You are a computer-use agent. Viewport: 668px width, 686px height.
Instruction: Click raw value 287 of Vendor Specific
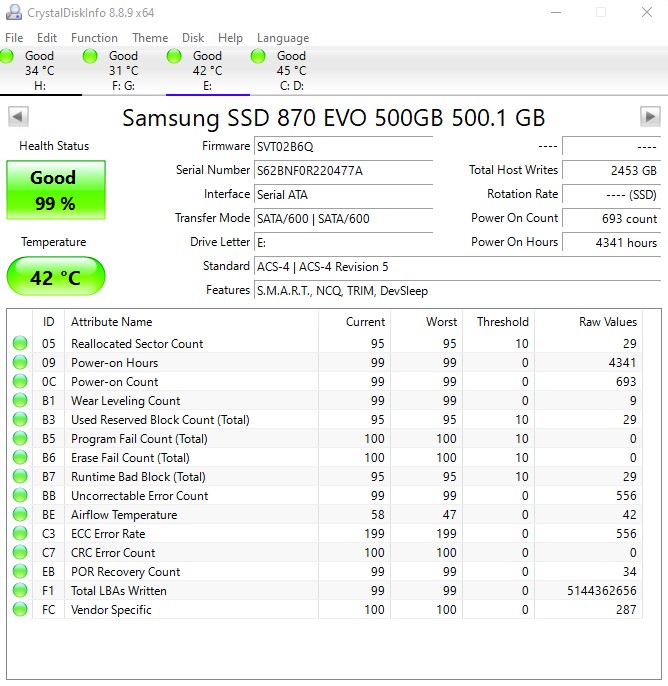point(626,610)
